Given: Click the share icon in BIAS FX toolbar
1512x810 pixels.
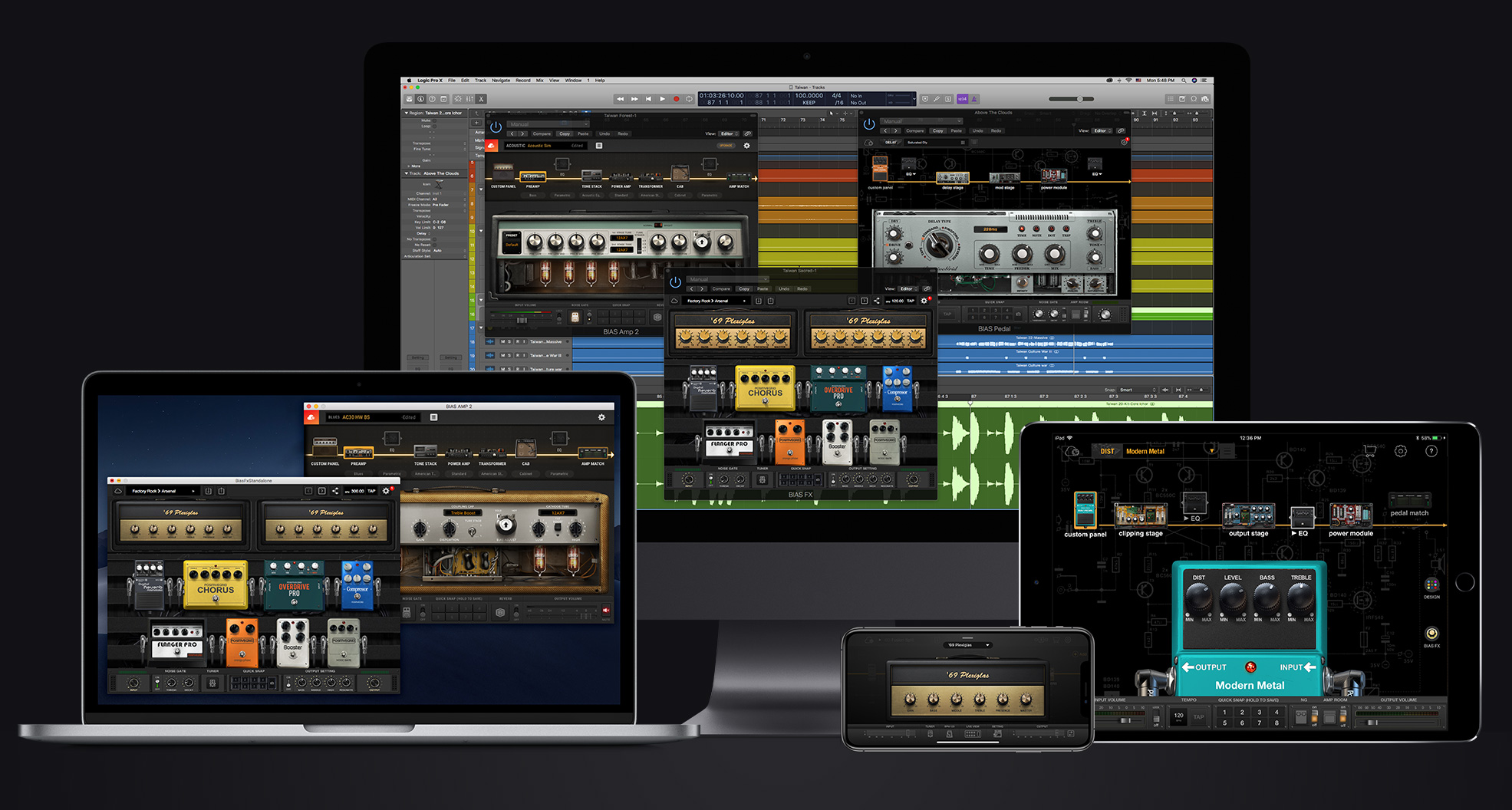Looking at the screenshot, I should click(877, 301).
